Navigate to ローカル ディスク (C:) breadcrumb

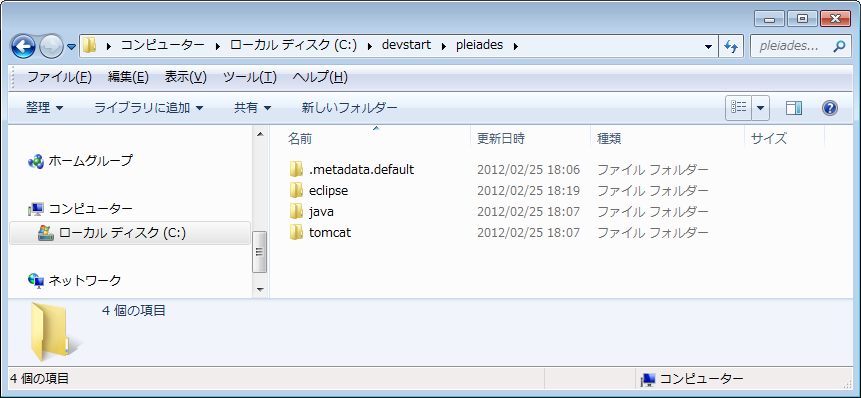(x=293, y=46)
